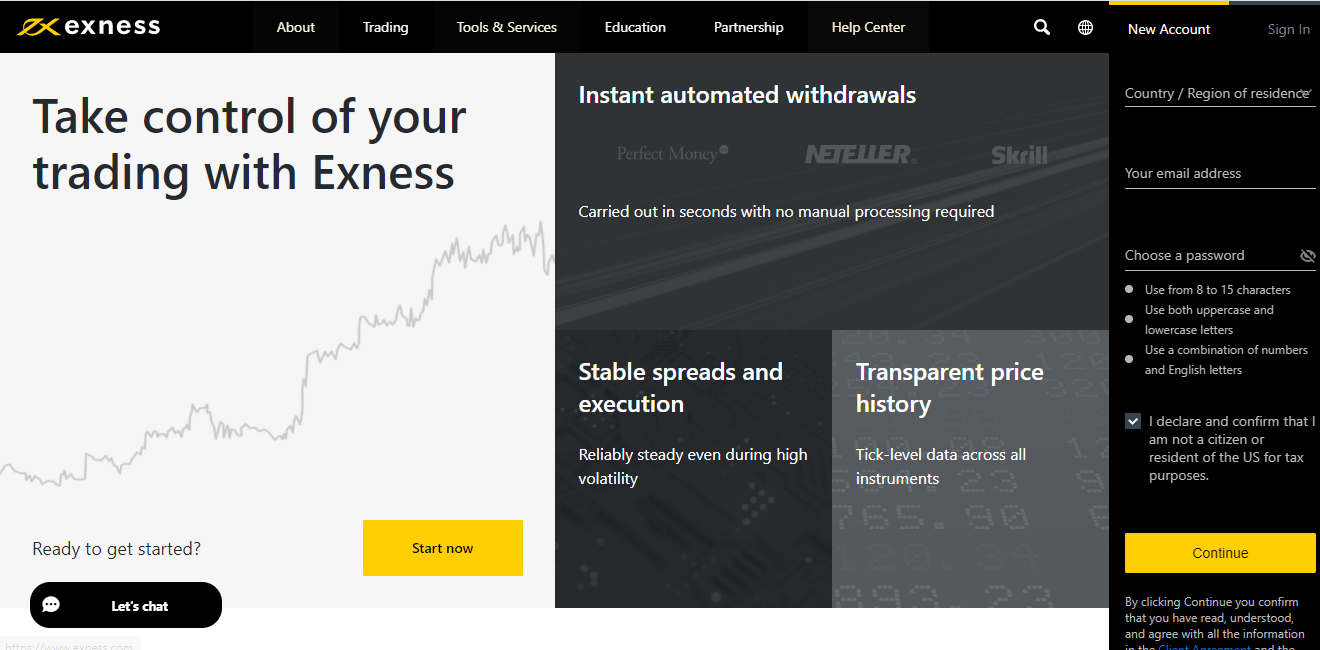Expand Country / Region of residence dropdown
1320x650 pixels.
pos(1220,93)
